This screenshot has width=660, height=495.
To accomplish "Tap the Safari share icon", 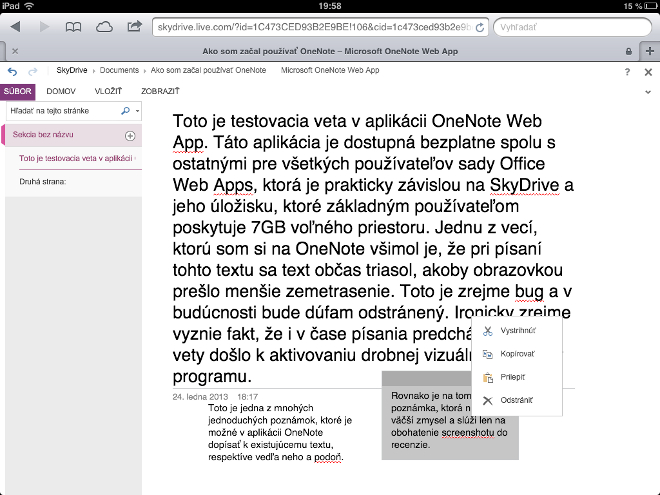I will tap(134, 27).
